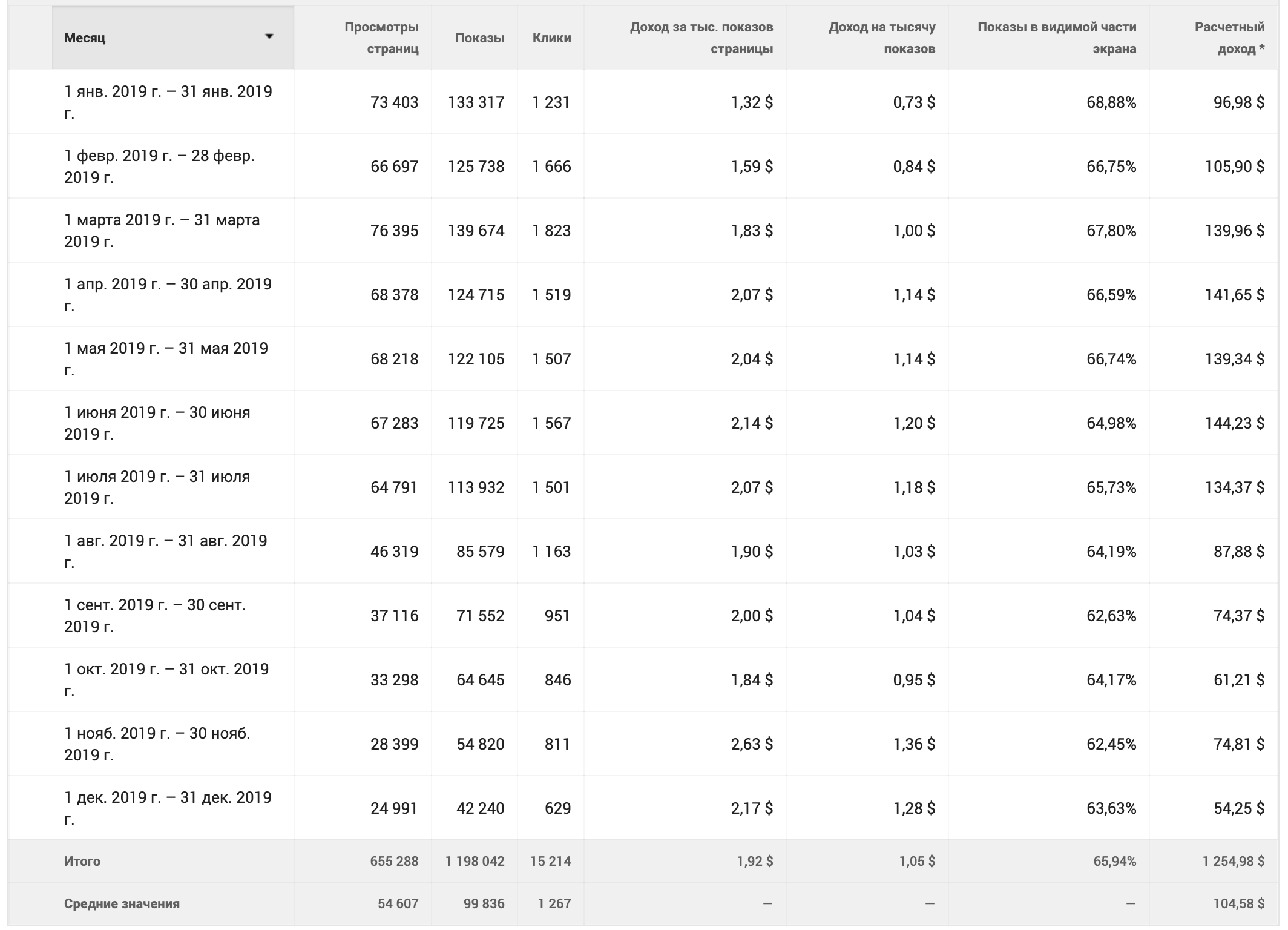This screenshot has height=930, width=1288.
Task: Sort by Показы в видимой части экрана
Action: [x=1056, y=38]
